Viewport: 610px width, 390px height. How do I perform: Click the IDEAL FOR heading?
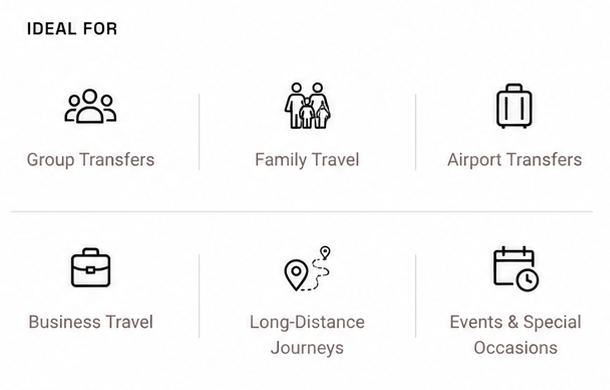[72, 29]
